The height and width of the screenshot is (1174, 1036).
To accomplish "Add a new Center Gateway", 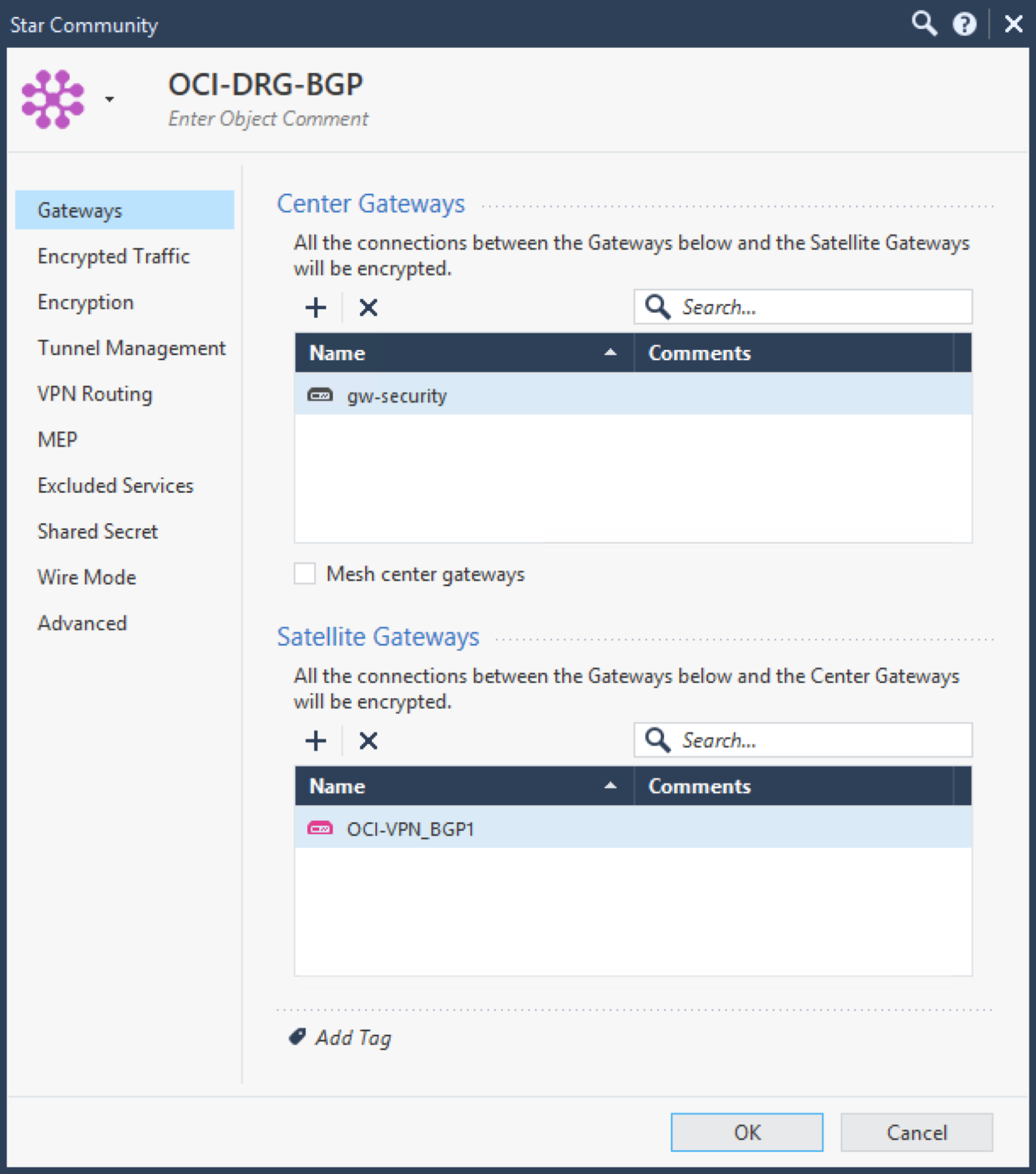I will [316, 307].
